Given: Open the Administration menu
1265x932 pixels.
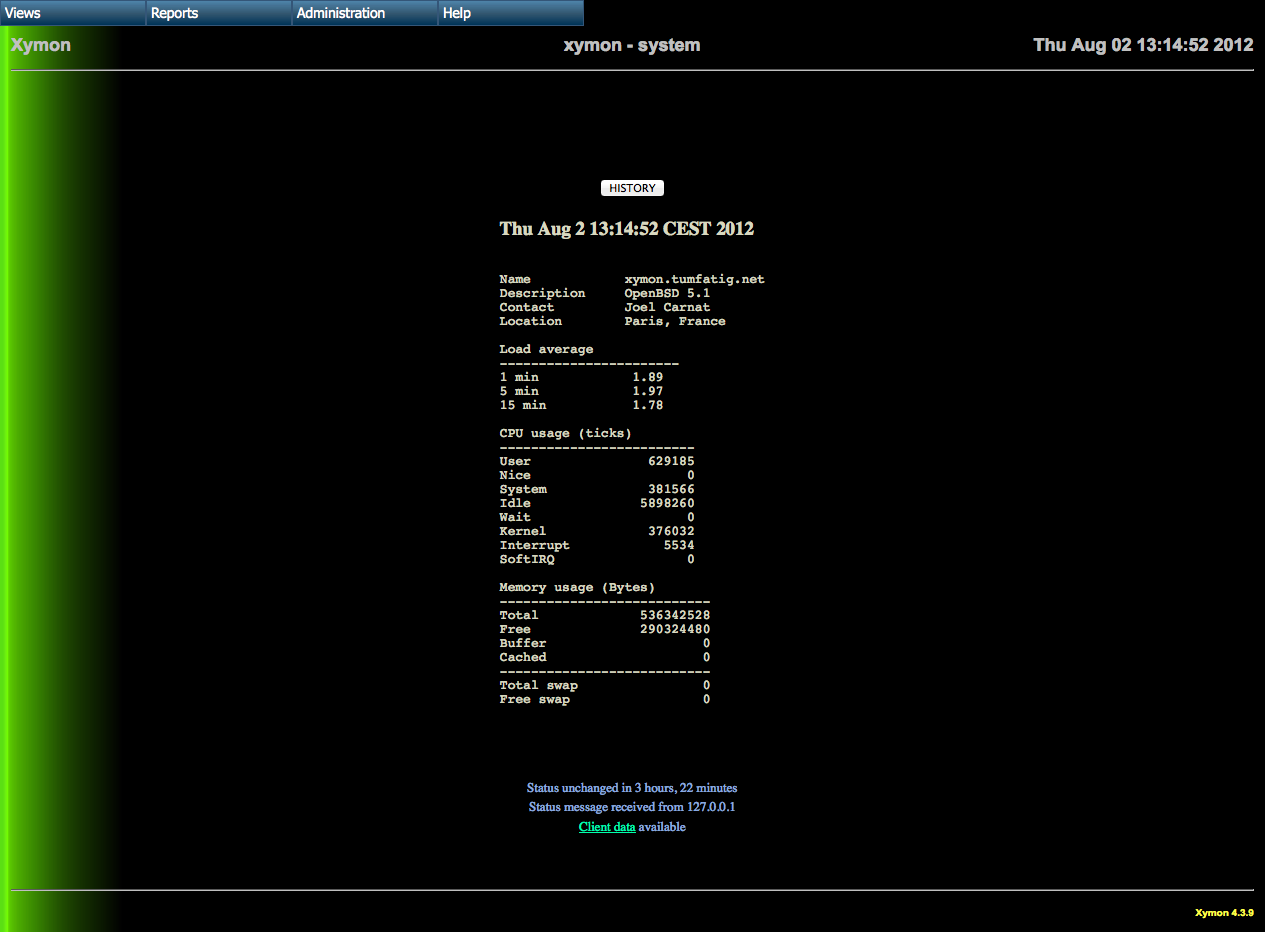Looking at the screenshot, I should pyautogui.click(x=365, y=13).
